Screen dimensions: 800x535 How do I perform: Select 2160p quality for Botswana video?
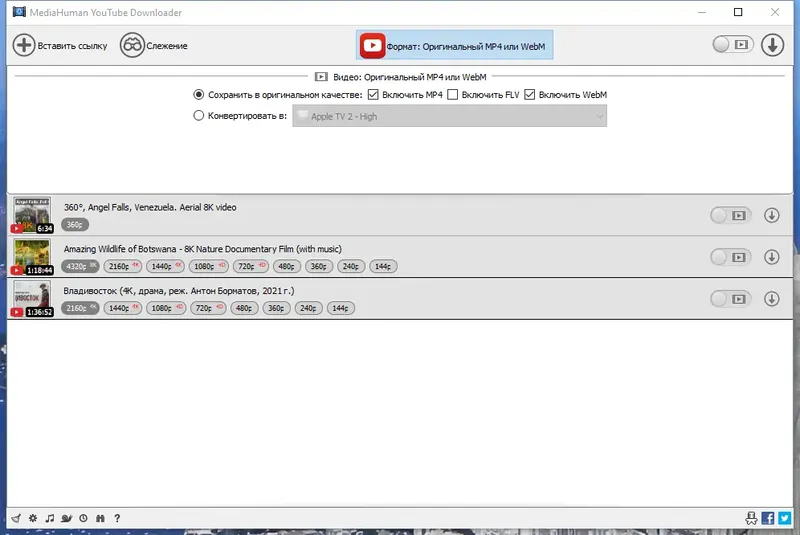[x=122, y=266]
